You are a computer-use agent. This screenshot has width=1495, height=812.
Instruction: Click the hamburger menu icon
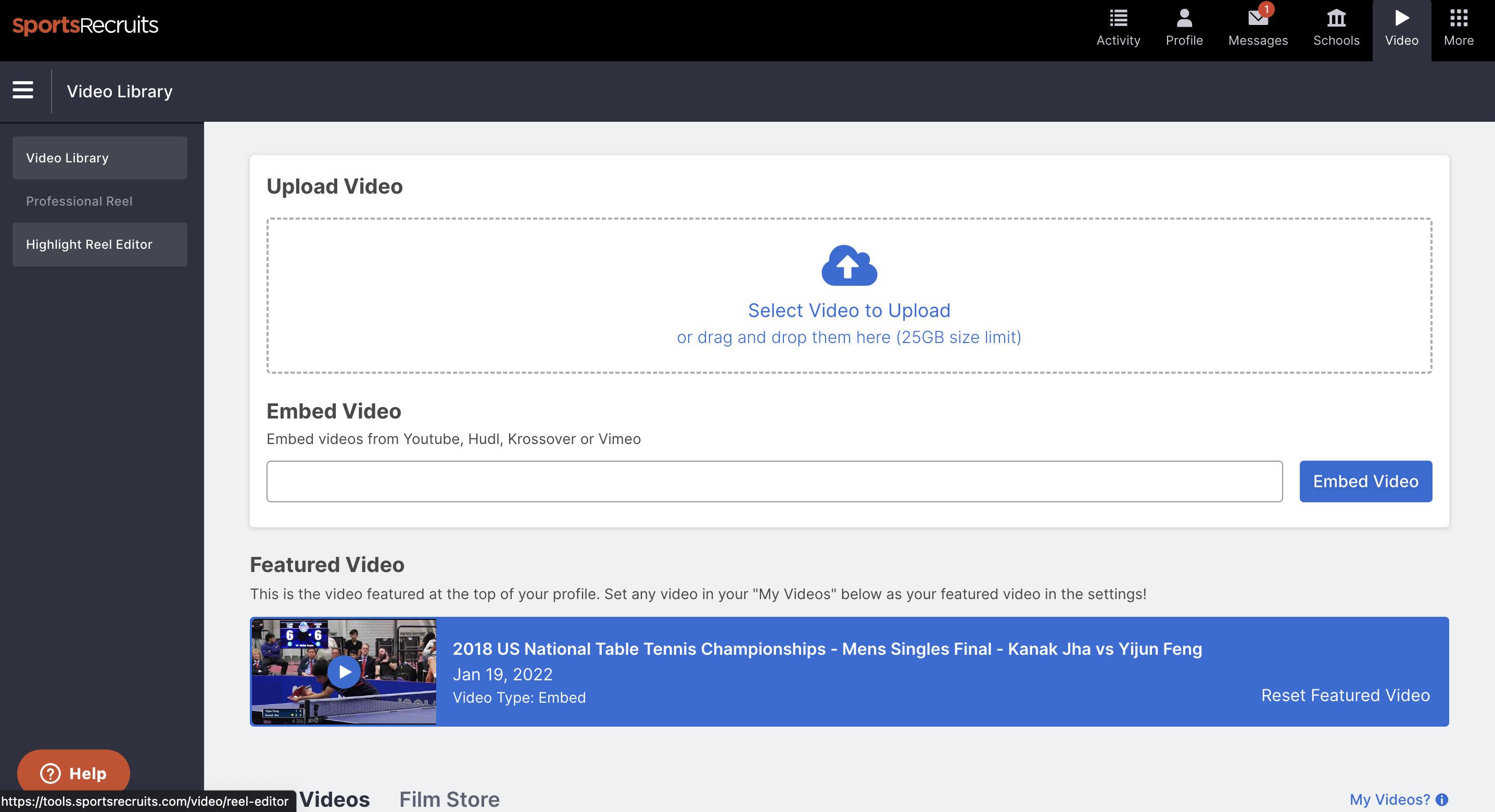pos(22,91)
